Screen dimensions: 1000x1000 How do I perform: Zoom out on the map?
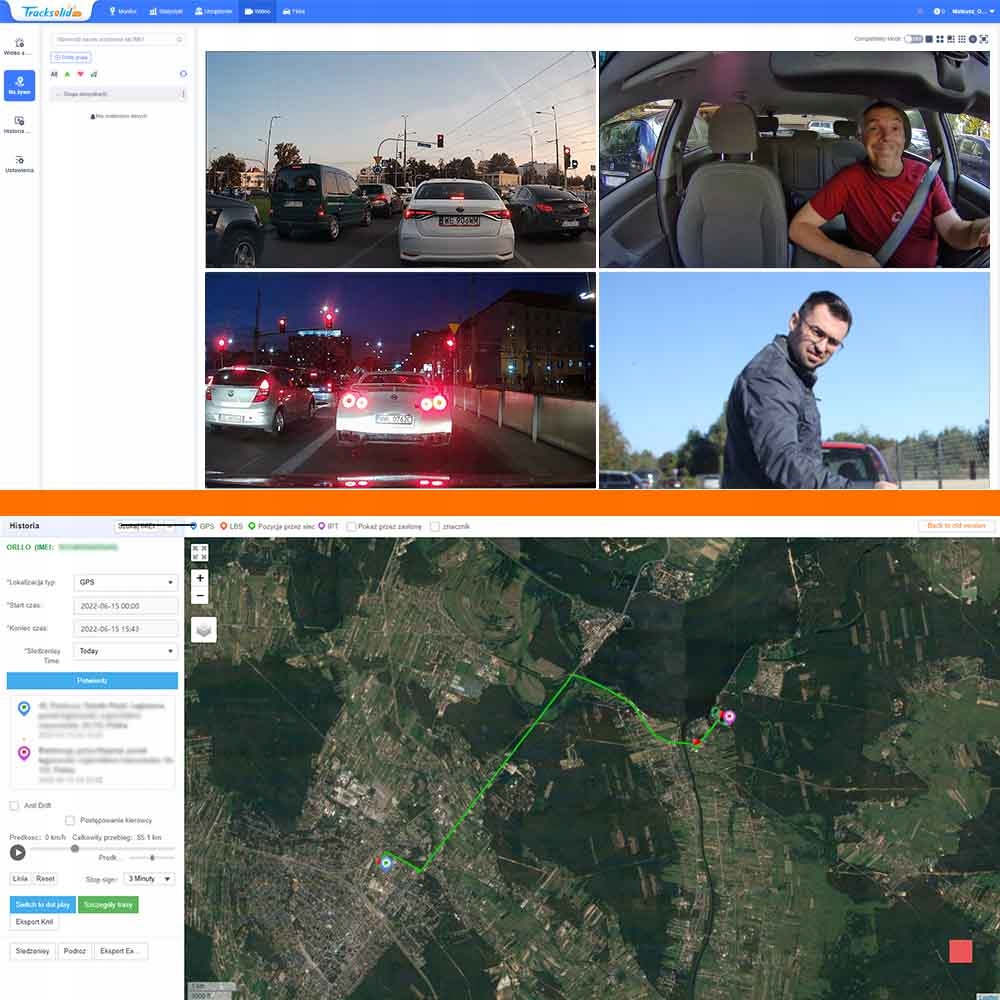[200, 596]
